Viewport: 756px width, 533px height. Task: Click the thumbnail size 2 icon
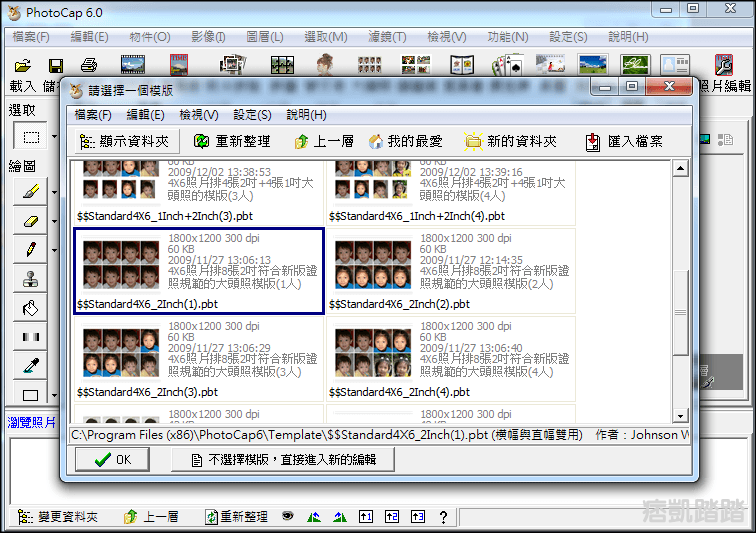point(392,517)
